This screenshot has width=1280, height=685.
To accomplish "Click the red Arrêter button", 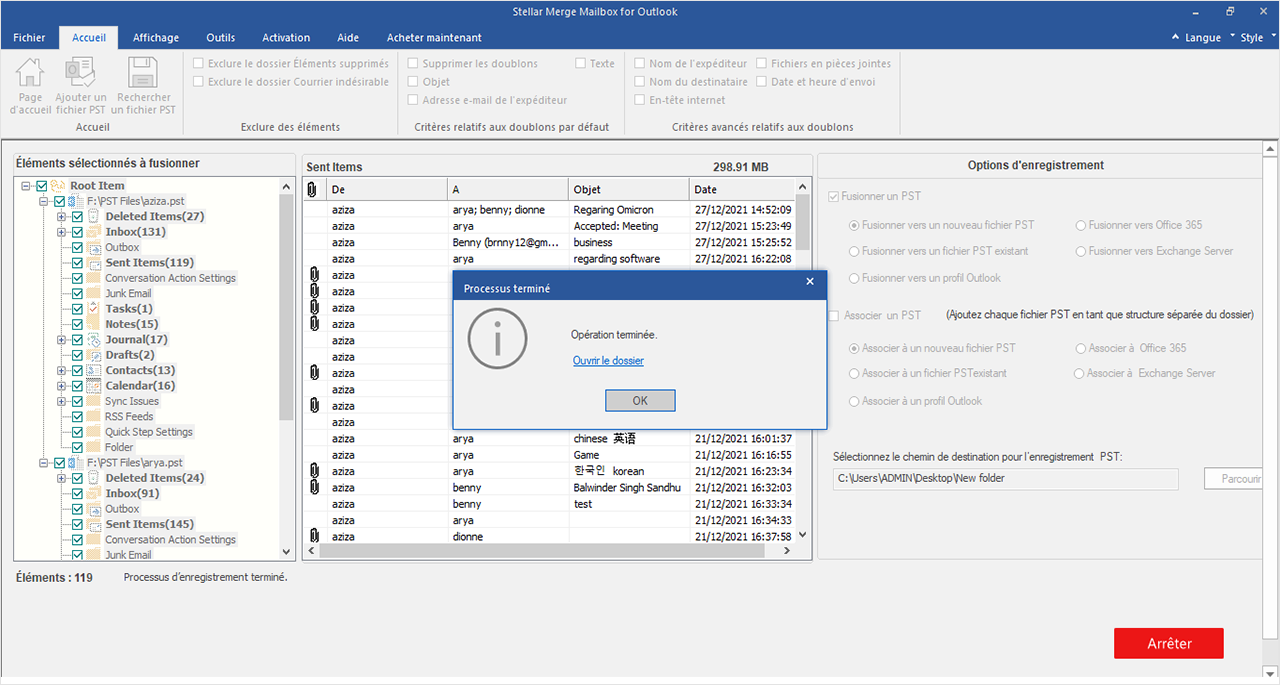I will [1169, 643].
